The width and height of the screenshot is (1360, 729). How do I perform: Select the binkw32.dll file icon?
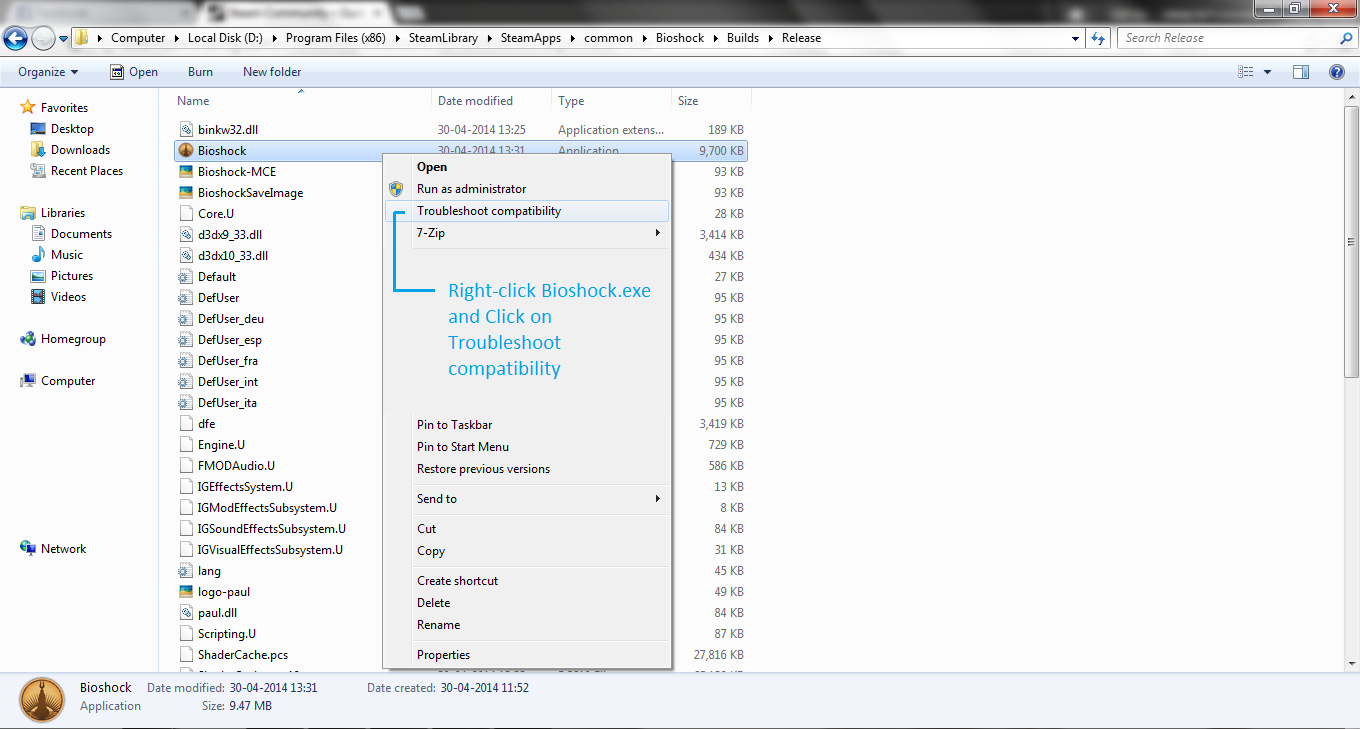(186, 130)
